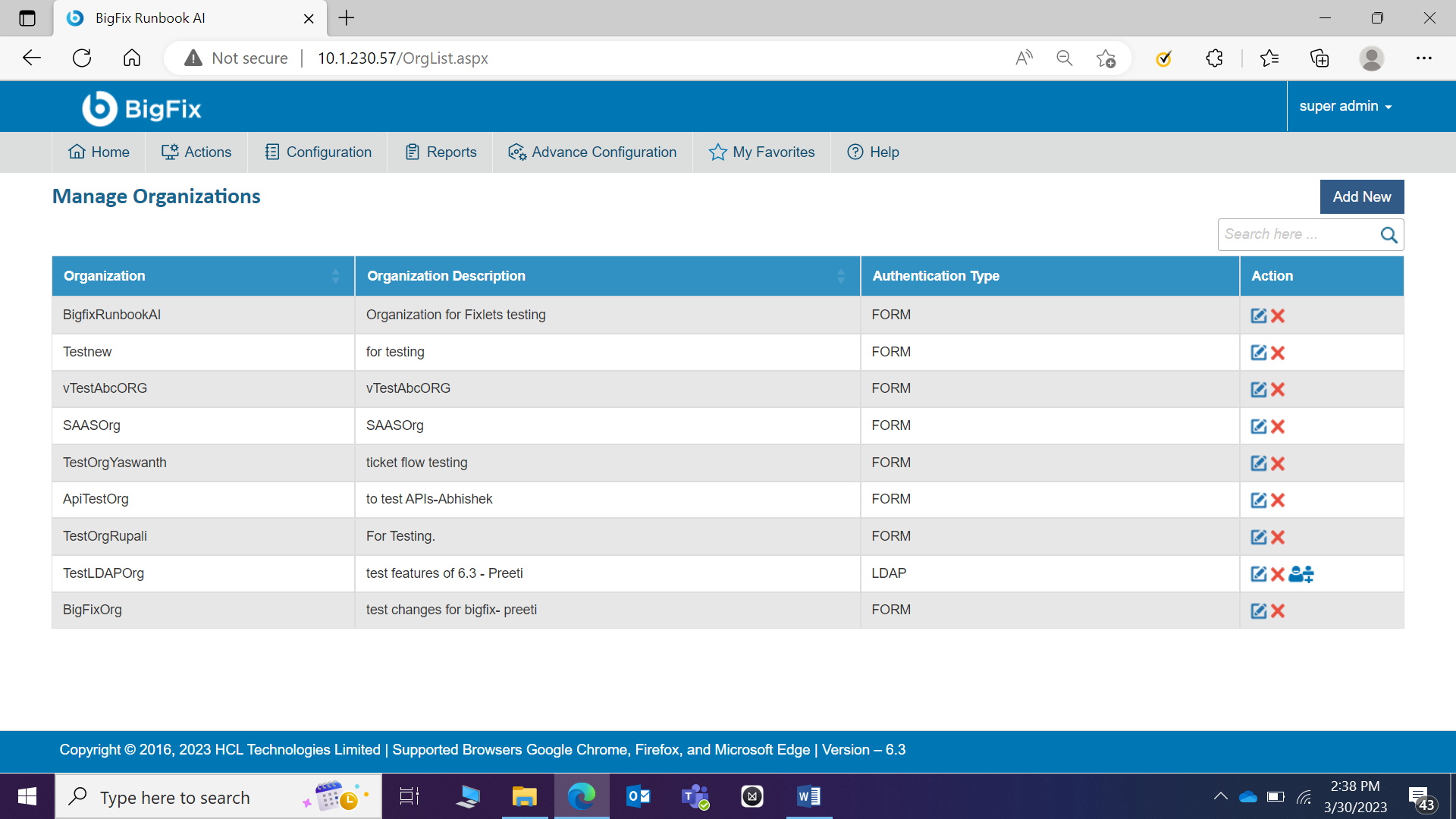Click the Add New button
The width and height of the screenshot is (1456, 819).
(1361, 196)
